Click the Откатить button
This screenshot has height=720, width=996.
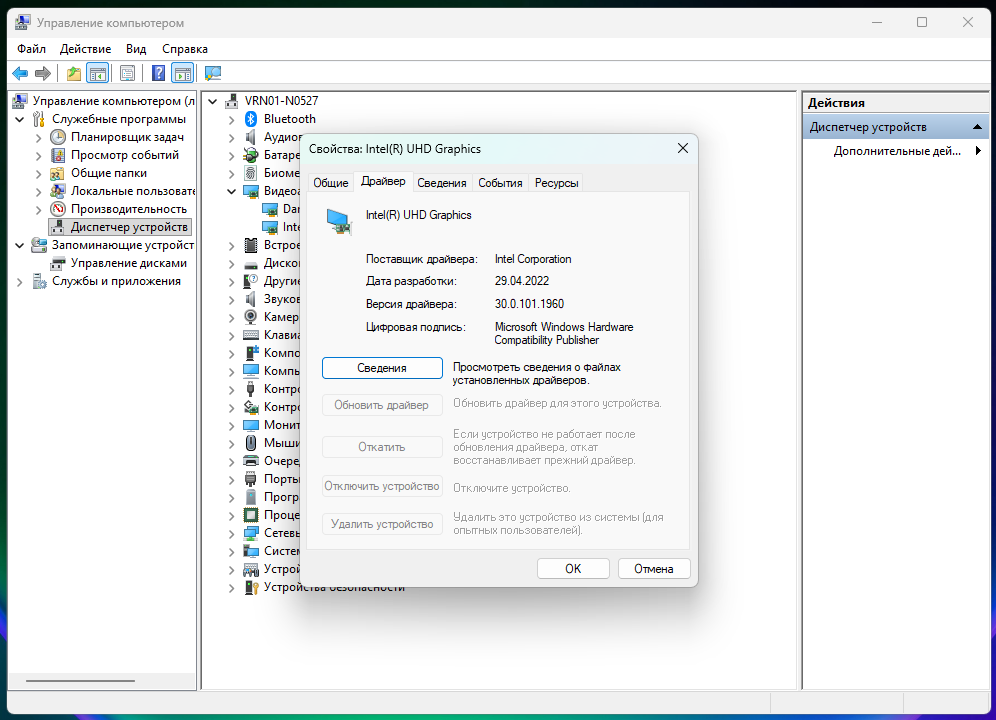(382, 447)
